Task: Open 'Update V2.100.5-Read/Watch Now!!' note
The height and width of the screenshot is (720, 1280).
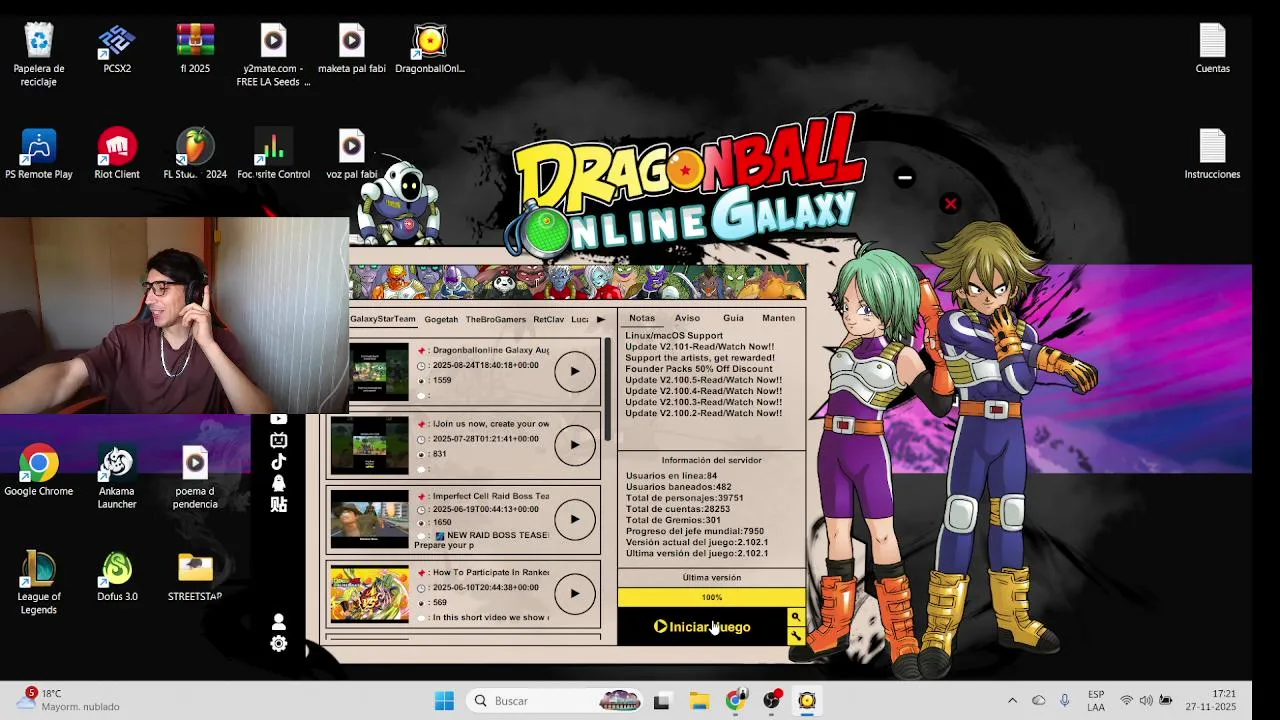Action: pos(704,380)
